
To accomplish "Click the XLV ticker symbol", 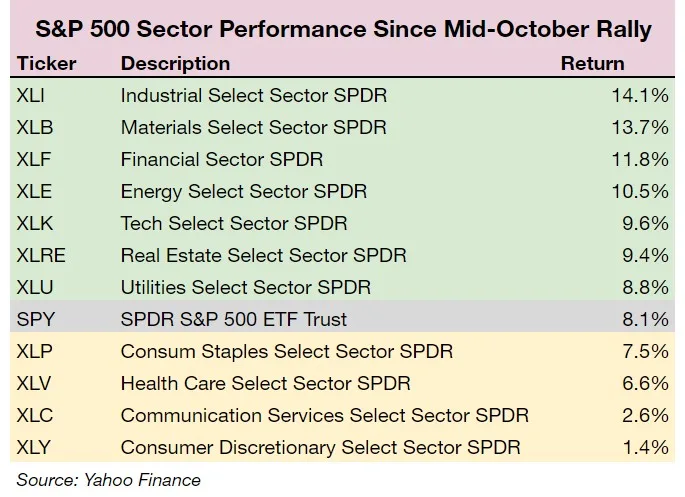I will point(34,384).
